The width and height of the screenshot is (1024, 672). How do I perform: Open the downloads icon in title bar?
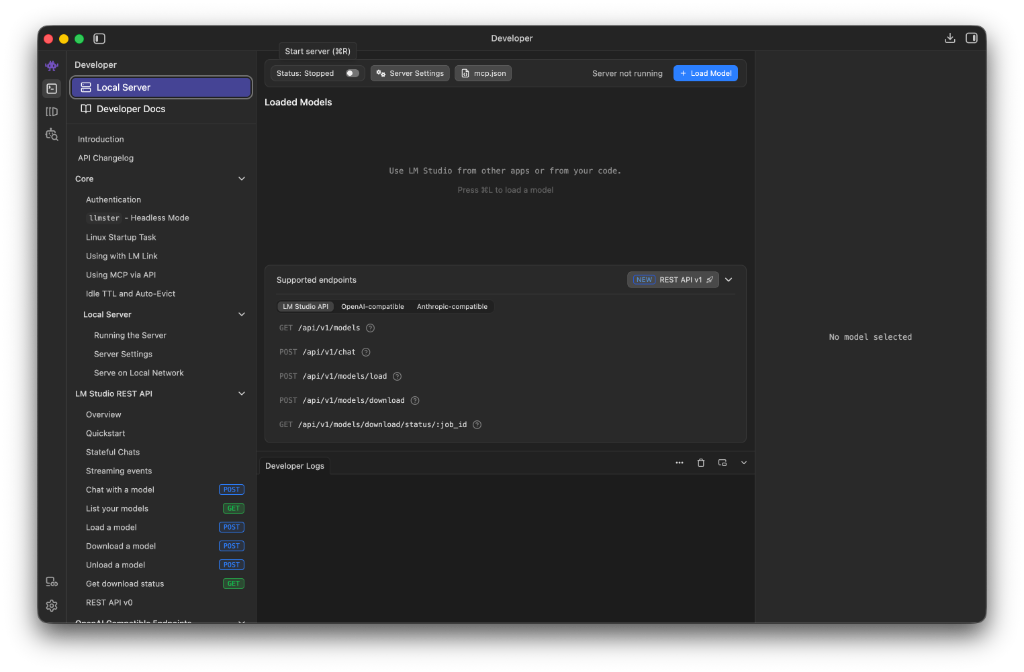click(x=950, y=39)
